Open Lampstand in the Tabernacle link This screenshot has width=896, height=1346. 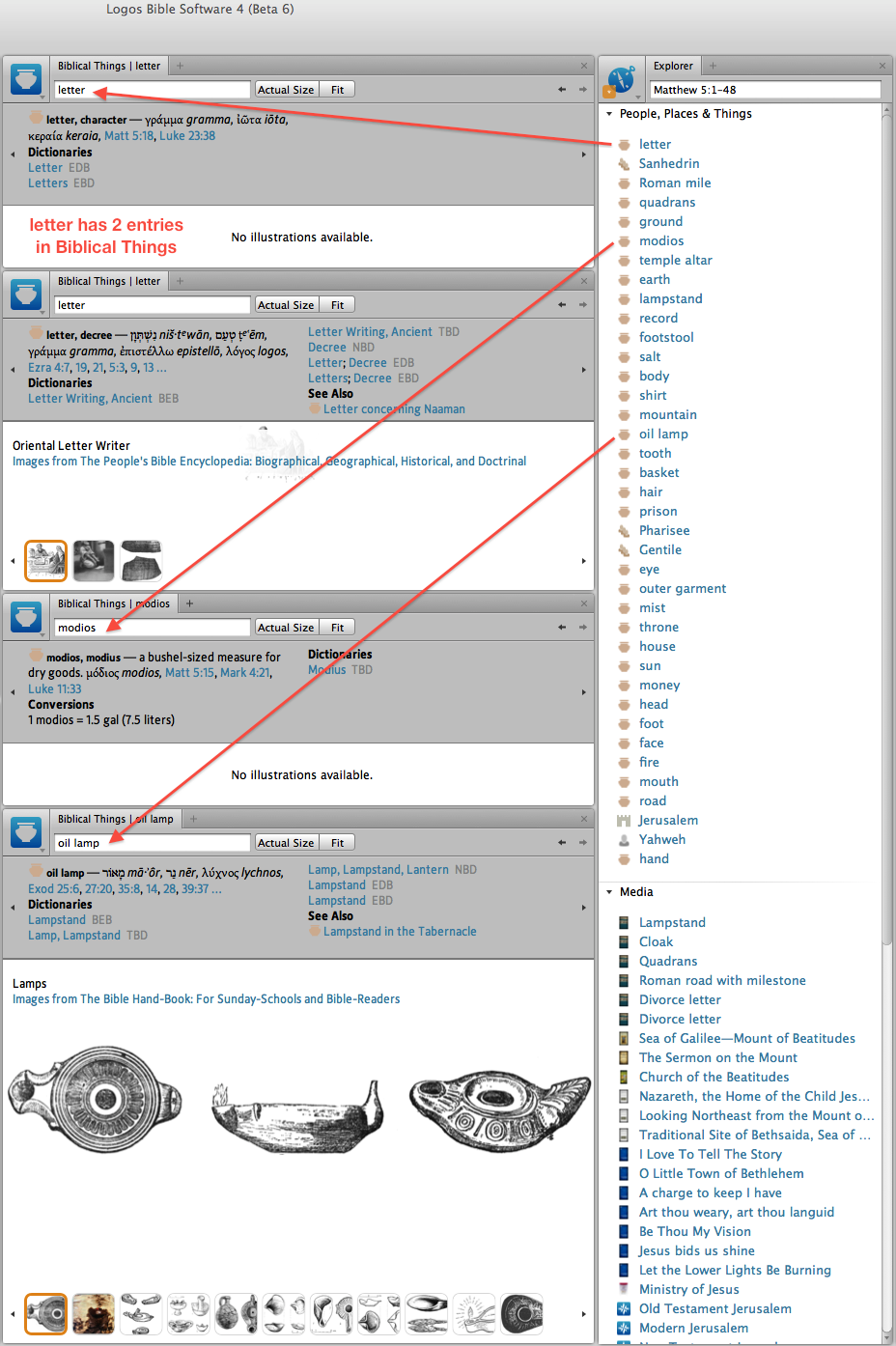click(400, 932)
